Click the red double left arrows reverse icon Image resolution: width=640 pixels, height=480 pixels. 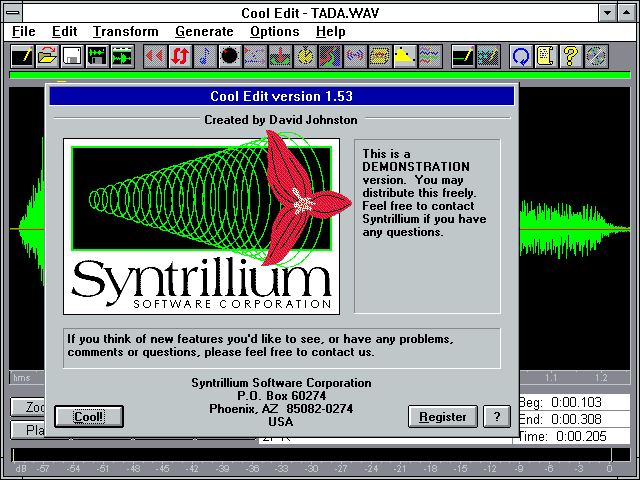point(156,56)
